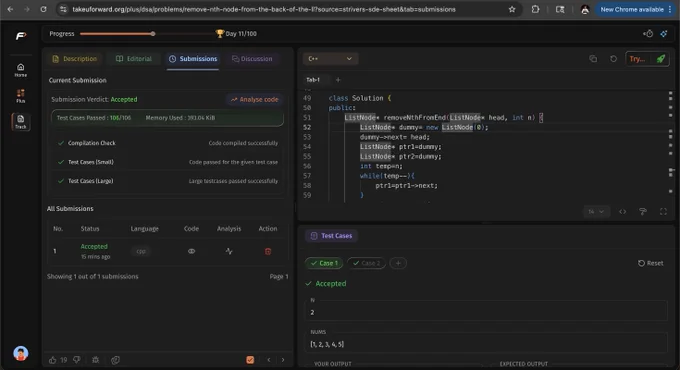Click the Compilation Check row
Screen dimensions: 680x370
click(167, 143)
